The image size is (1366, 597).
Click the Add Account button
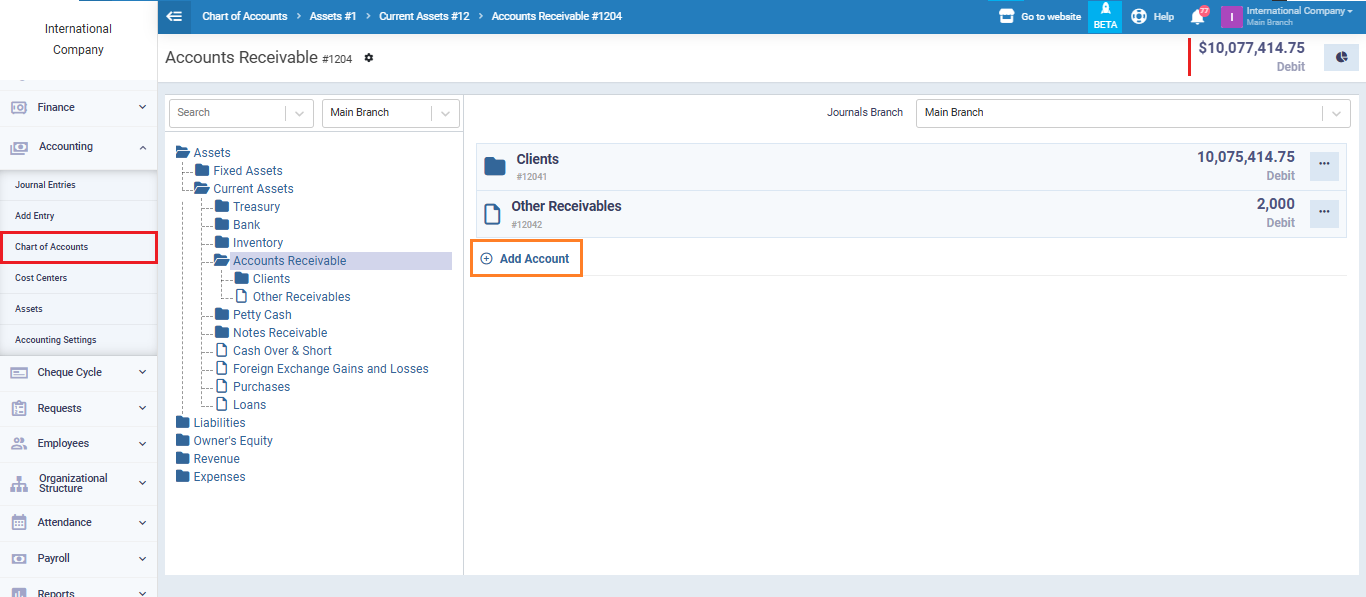pos(526,259)
